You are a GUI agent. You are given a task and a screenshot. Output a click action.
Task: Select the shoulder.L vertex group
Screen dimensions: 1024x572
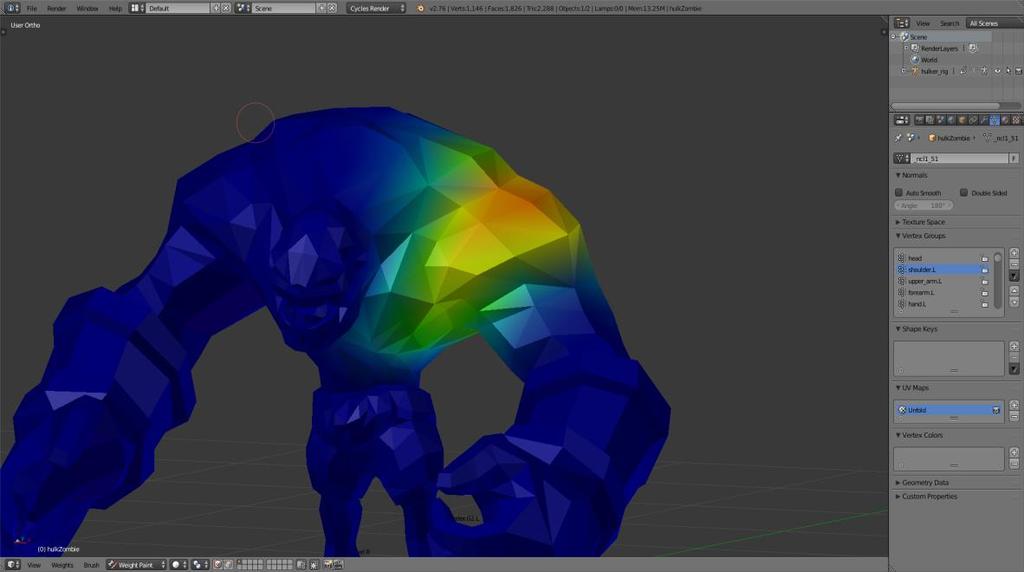944,270
